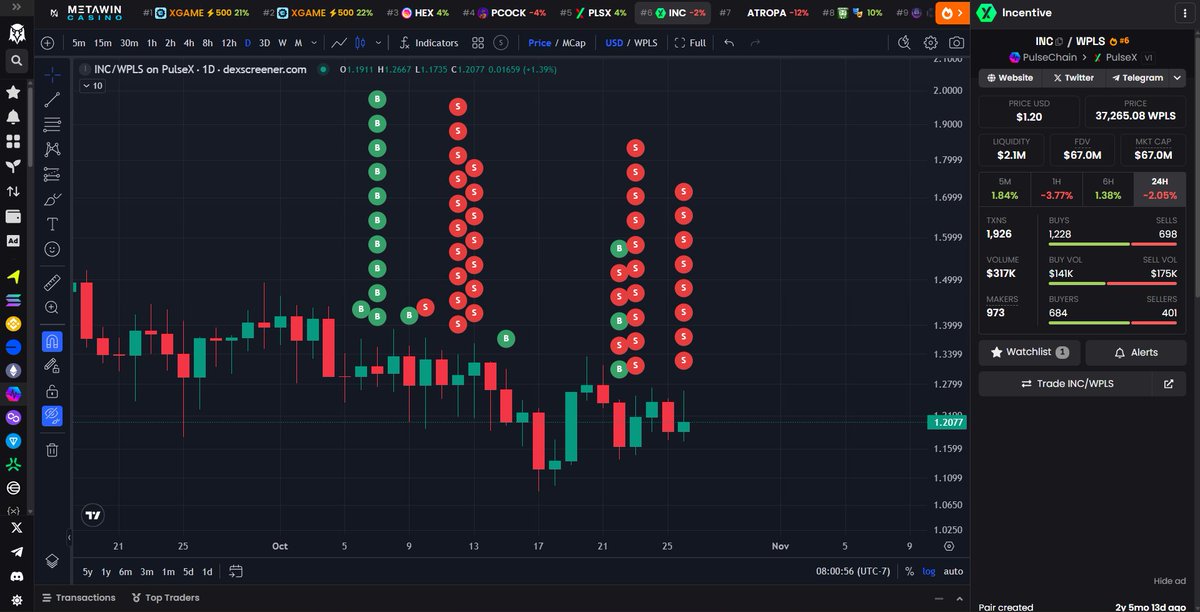Select the pattern drawing tool
This screenshot has width=1200, height=612.
[x=52, y=149]
